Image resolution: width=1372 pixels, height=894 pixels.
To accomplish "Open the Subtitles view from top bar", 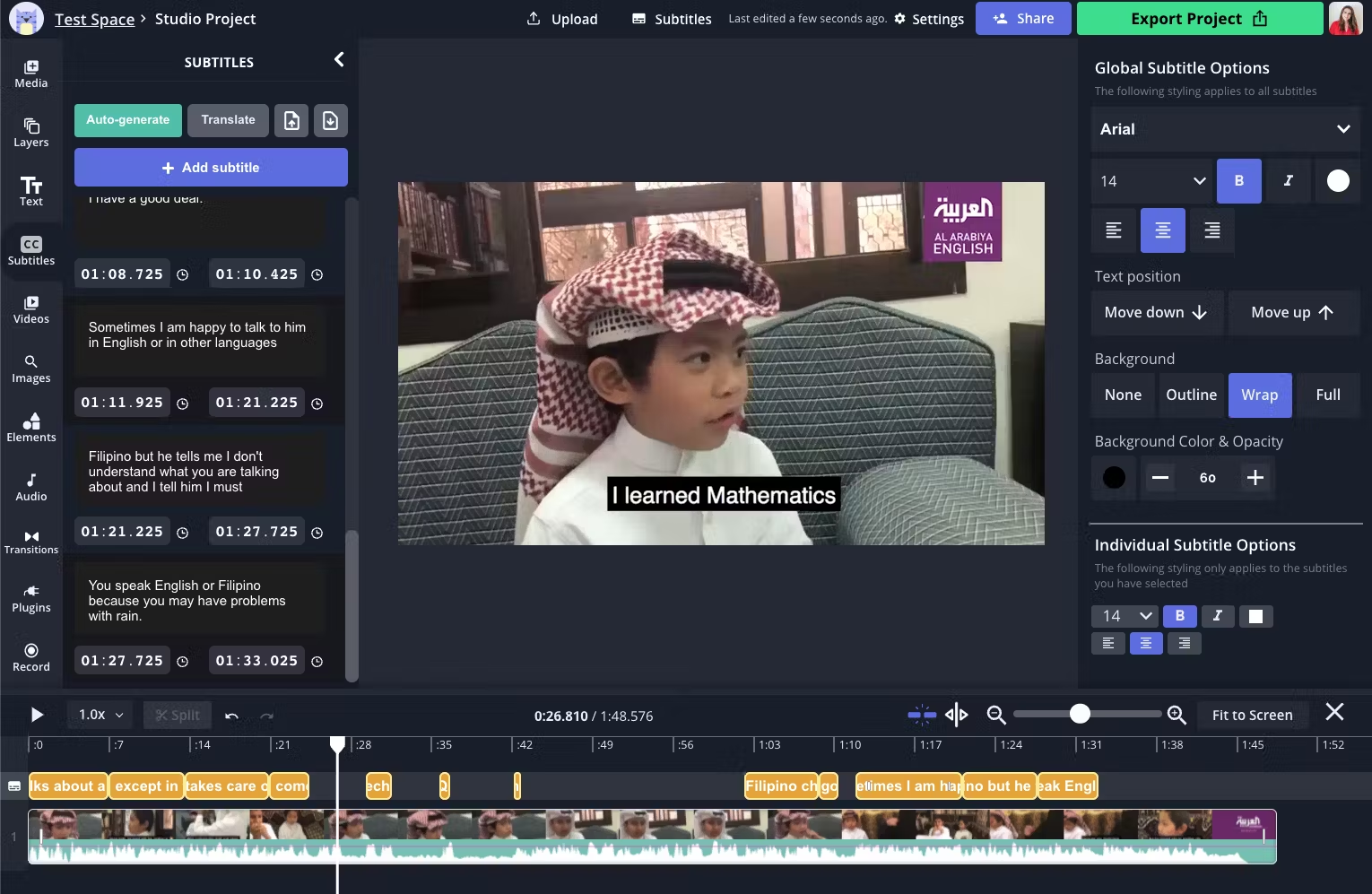I will (671, 18).
